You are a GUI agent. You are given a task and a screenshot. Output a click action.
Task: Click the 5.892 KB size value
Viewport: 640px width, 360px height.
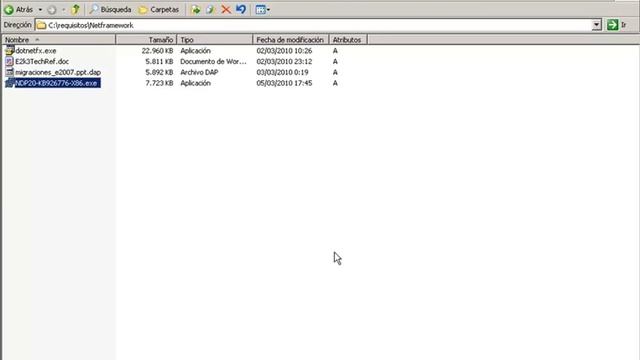pos(159,72)
